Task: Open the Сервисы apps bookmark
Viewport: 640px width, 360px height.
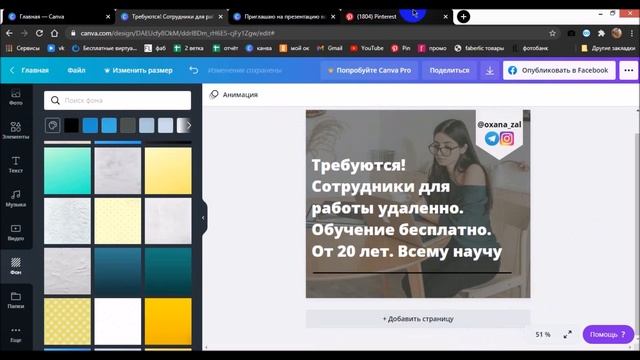Action: click(x=23, y=48)
